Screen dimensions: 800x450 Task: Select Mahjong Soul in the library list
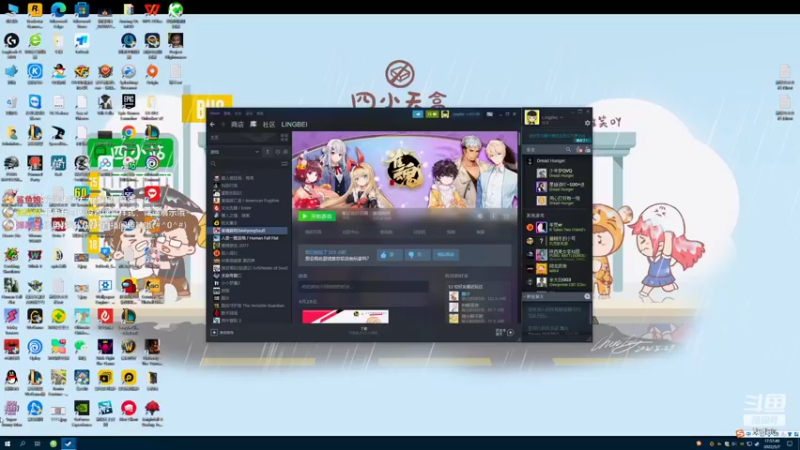pyautogui.click(x=250, y=231)
